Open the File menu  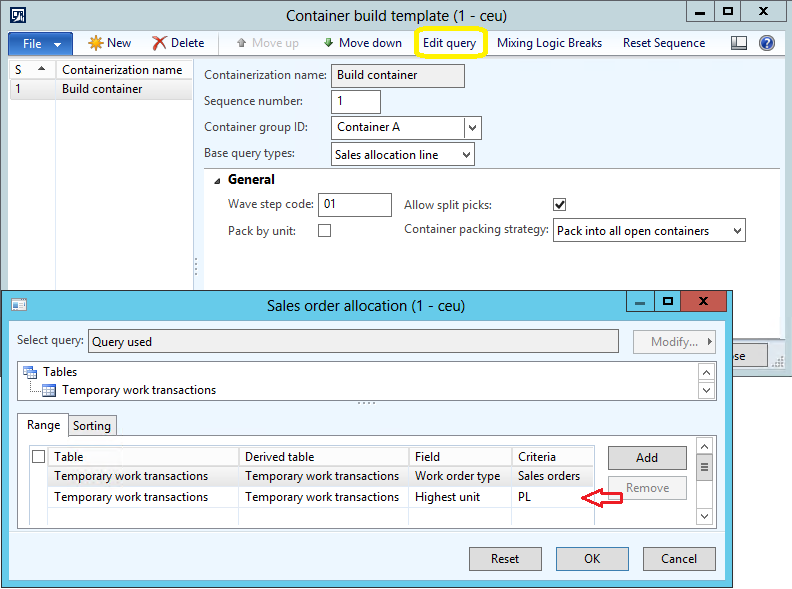point(40,44)
